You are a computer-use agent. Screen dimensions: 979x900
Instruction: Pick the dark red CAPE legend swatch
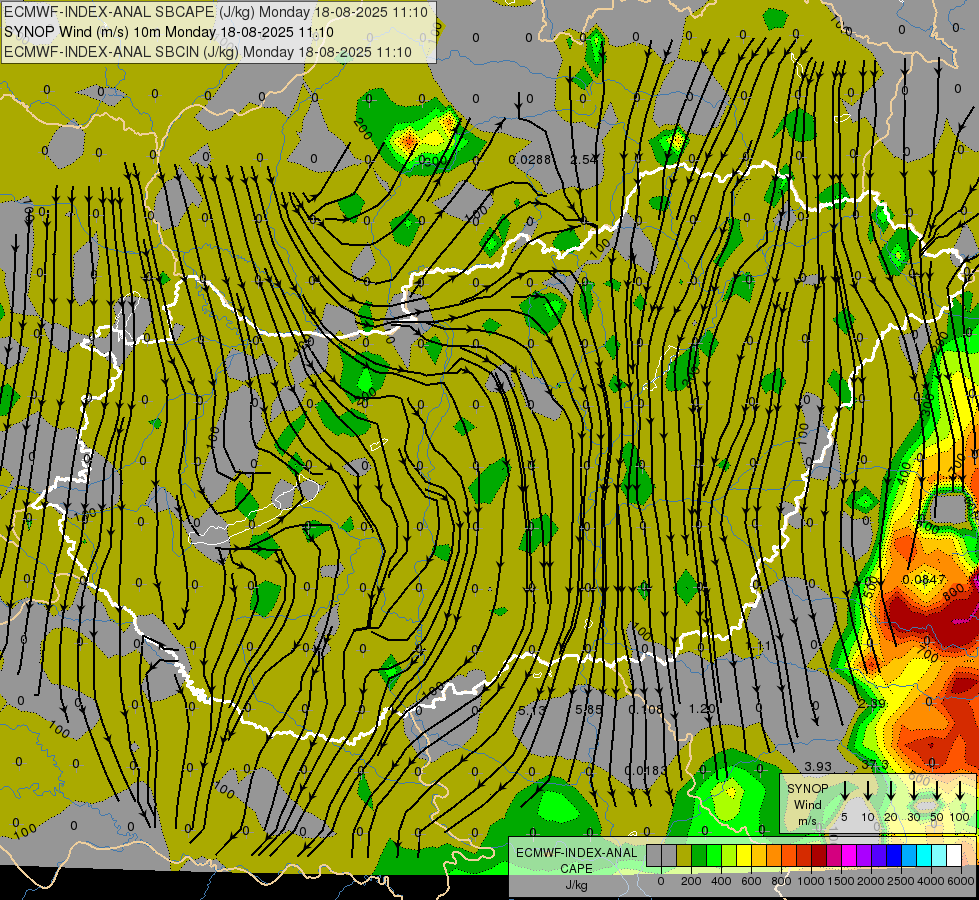coord(819,855)
